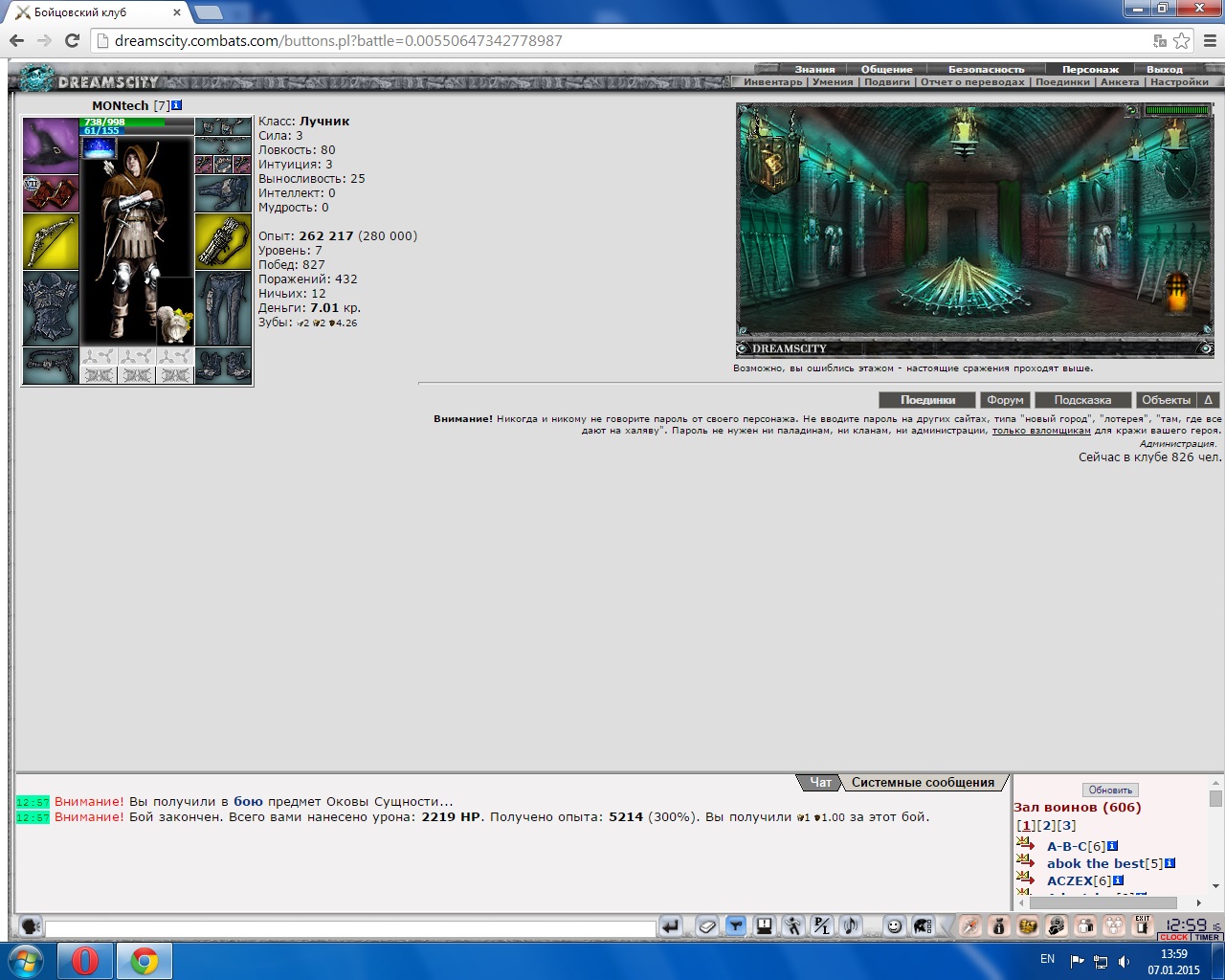Open Opera from the Windows taskbar

pyautogui.click(x=85, y=960)
